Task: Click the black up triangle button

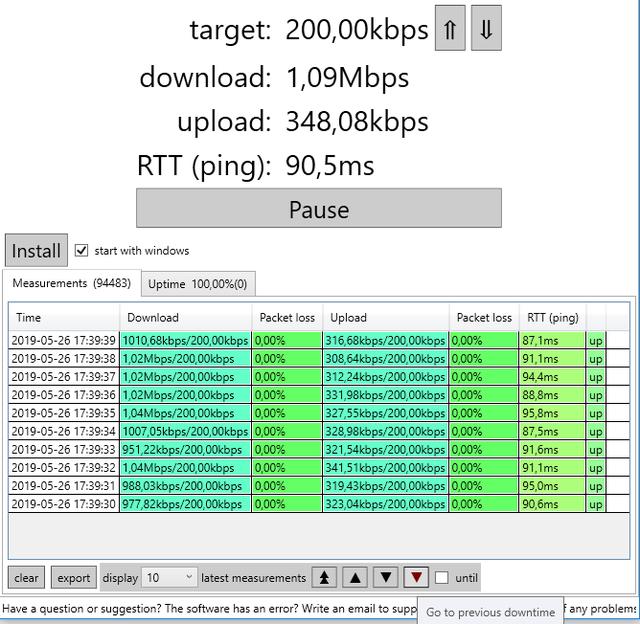Action: click(355, 577)
